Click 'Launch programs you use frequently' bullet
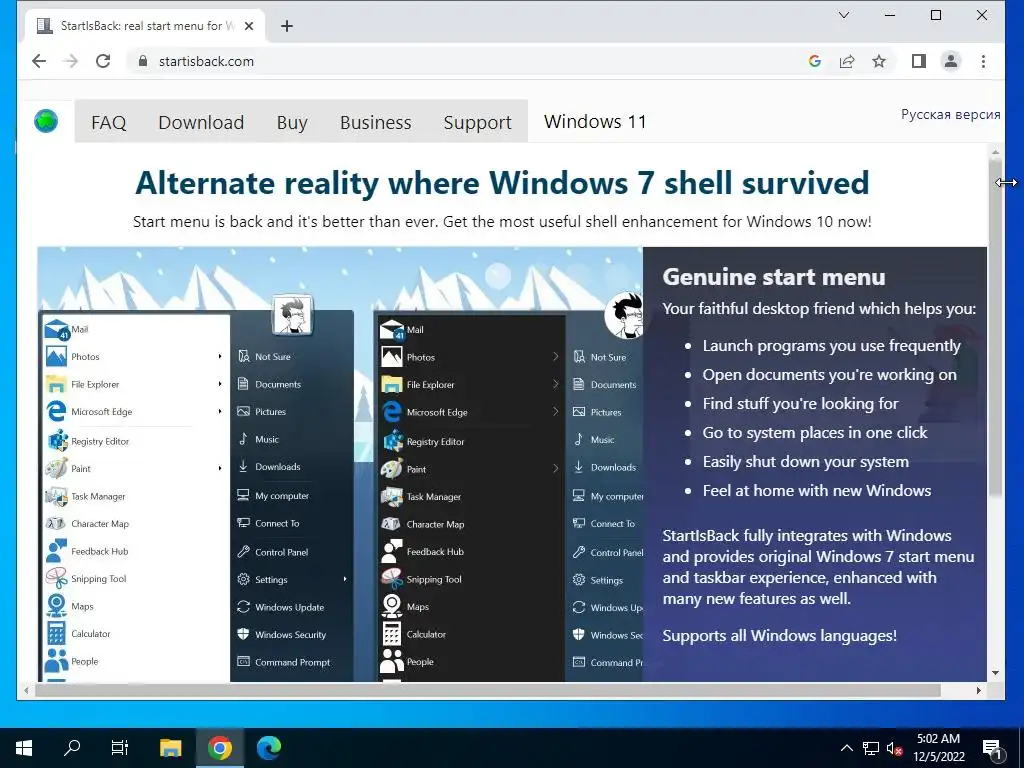This screenshot has width=1024, height=768. pos(831,345)
